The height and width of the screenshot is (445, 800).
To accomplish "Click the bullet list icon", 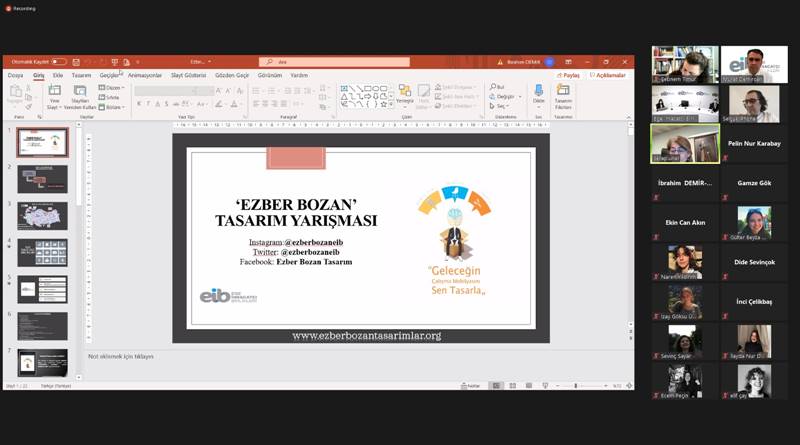I will click(x=256, y=91).
